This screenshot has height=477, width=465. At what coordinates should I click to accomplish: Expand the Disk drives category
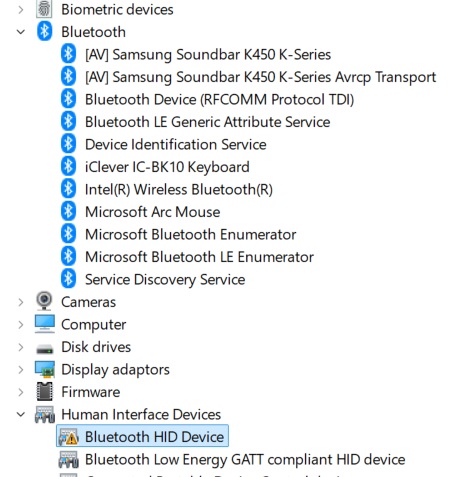click(21, 347)
